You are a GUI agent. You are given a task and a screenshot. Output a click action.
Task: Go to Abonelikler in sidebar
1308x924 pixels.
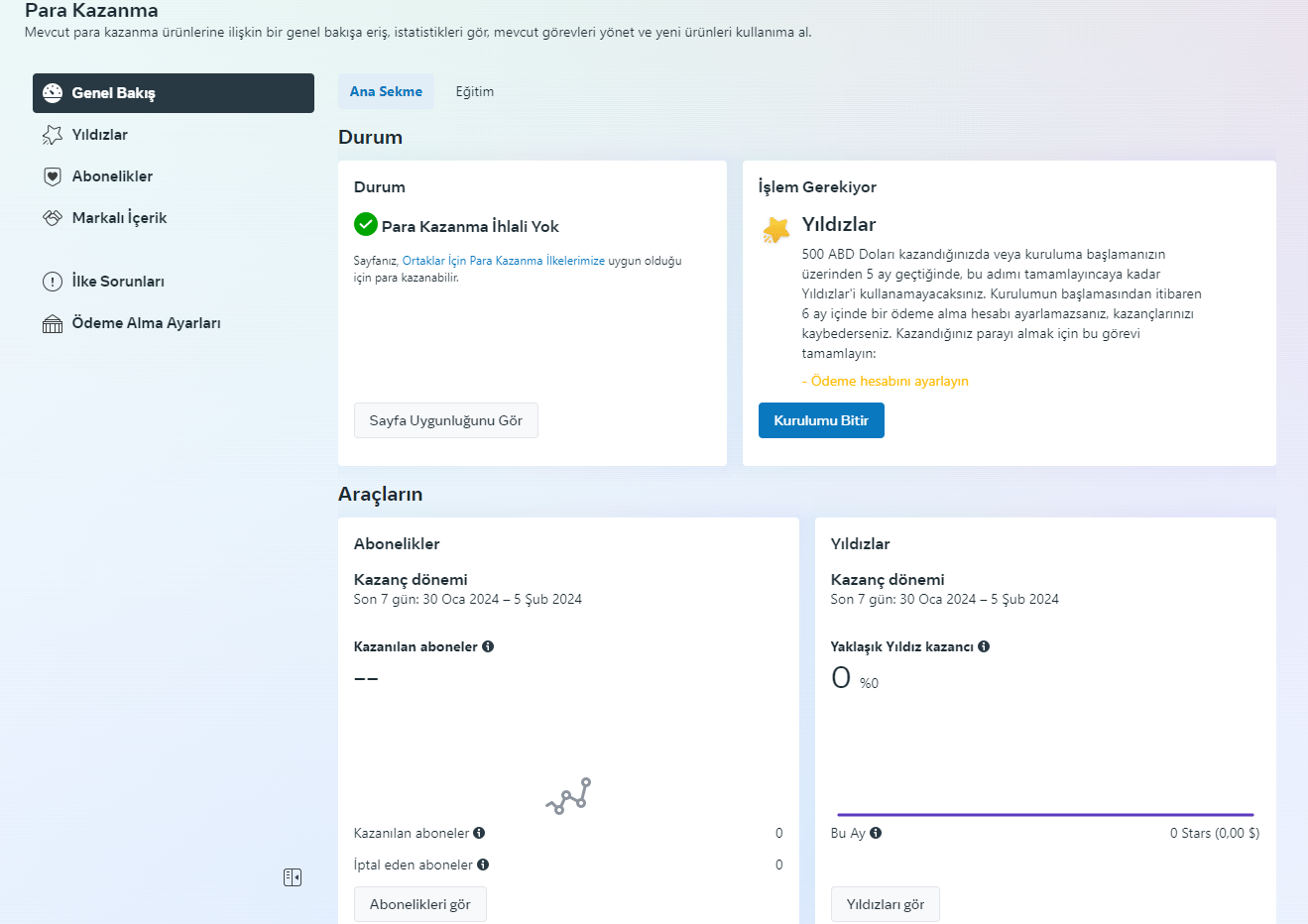click(x=174, y=176)
